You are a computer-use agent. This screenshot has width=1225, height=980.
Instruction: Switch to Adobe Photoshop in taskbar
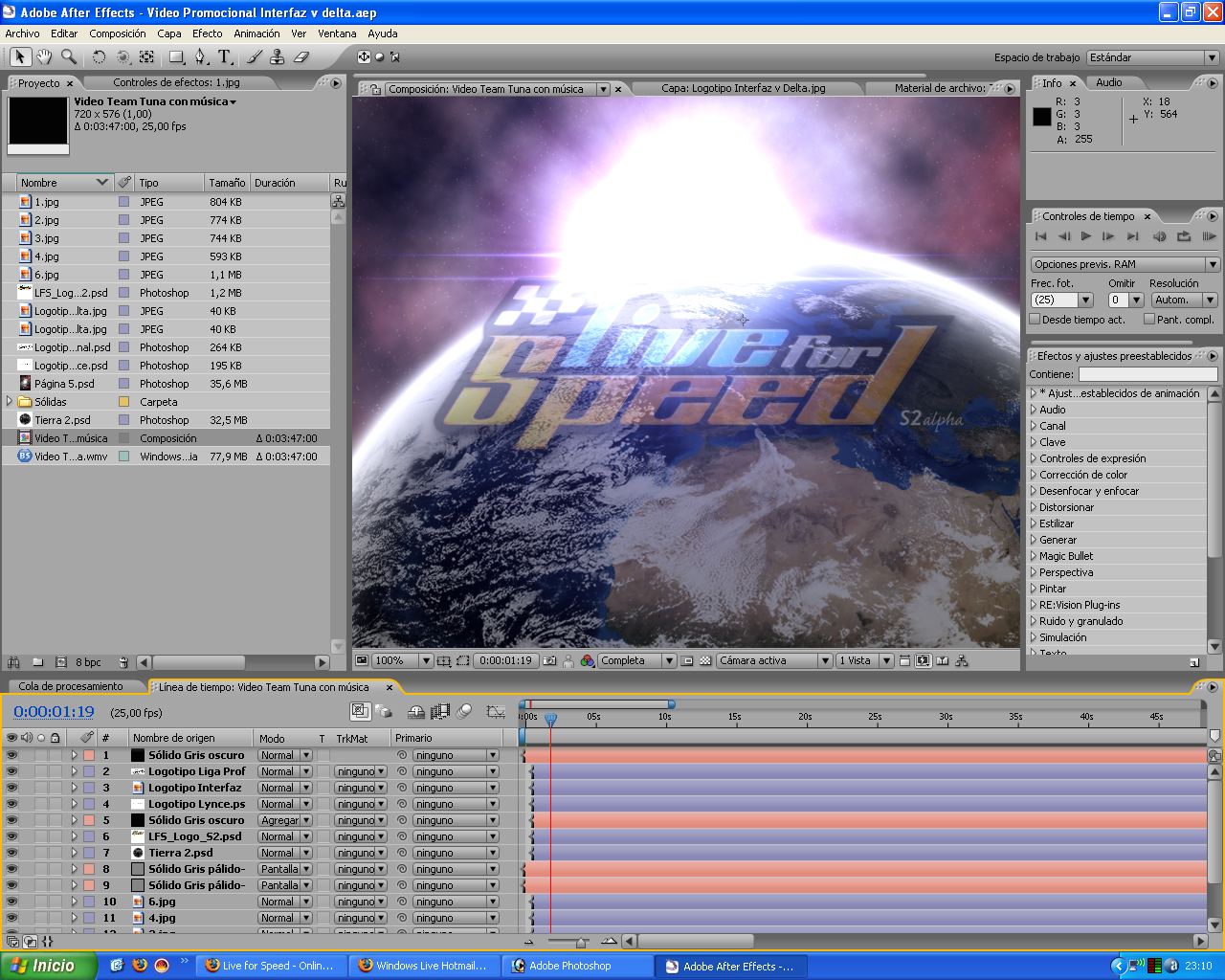click(579, 966)
